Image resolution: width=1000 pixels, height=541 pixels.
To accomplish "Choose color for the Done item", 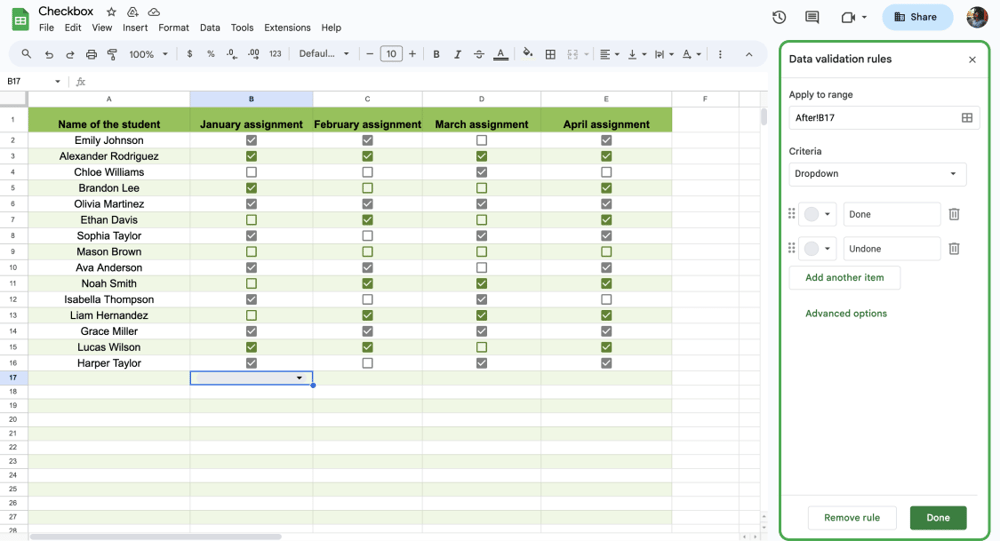I will [x=817, y=214].
